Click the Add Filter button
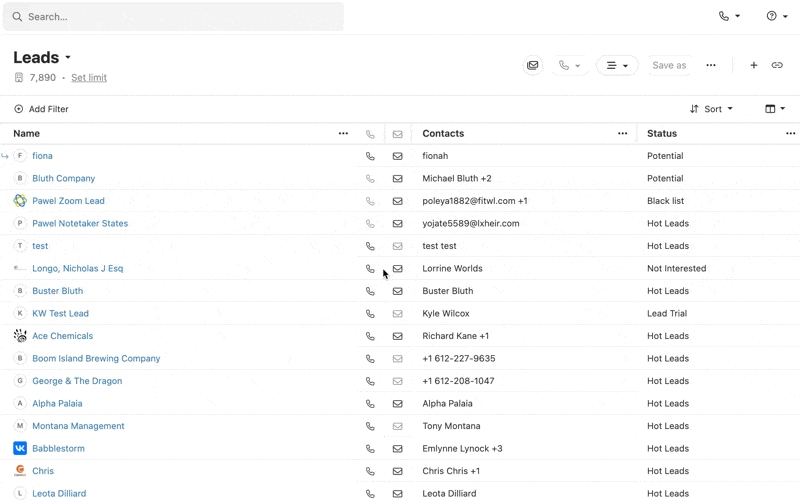 point(41,109)
